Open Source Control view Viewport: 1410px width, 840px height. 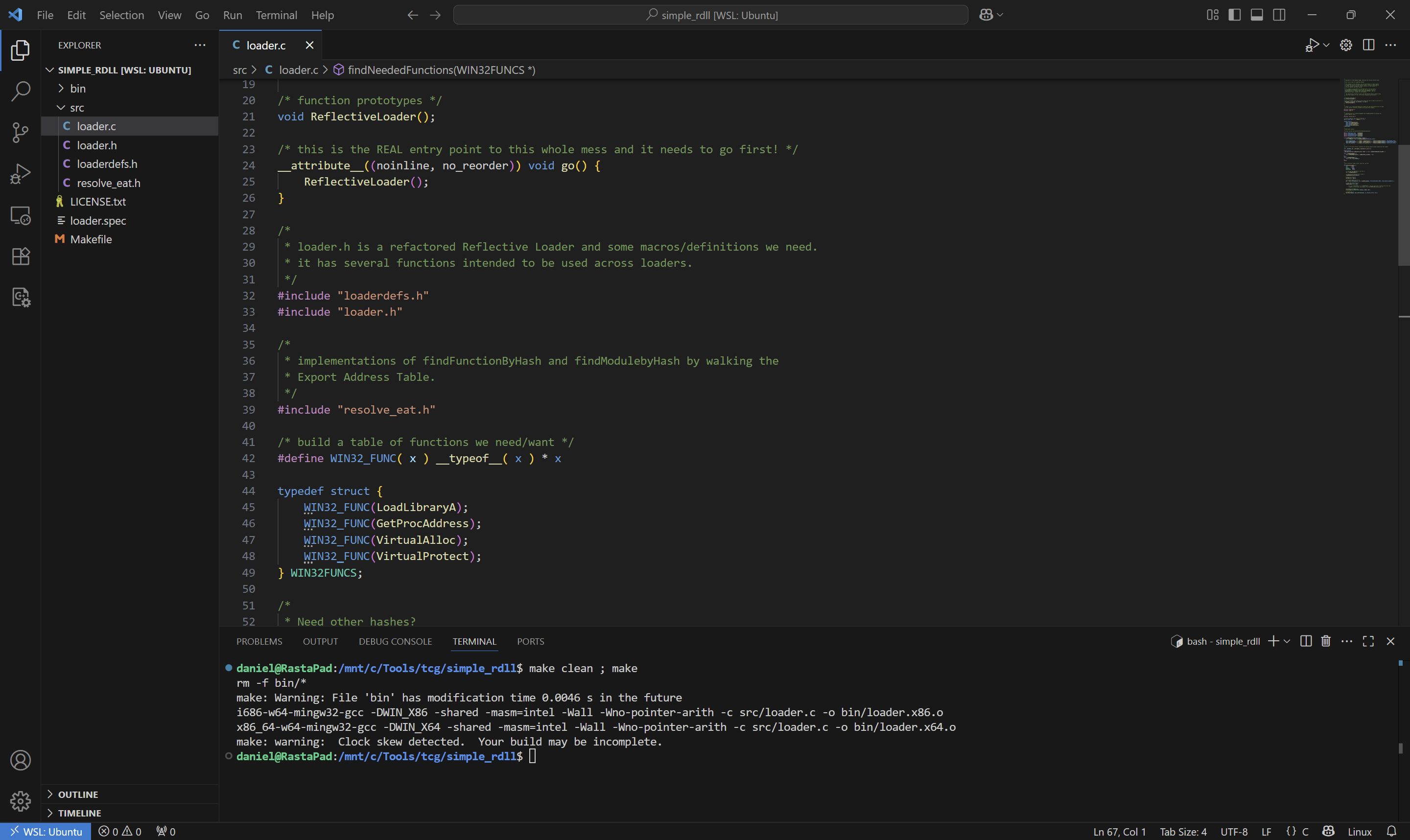pos(21,133)
